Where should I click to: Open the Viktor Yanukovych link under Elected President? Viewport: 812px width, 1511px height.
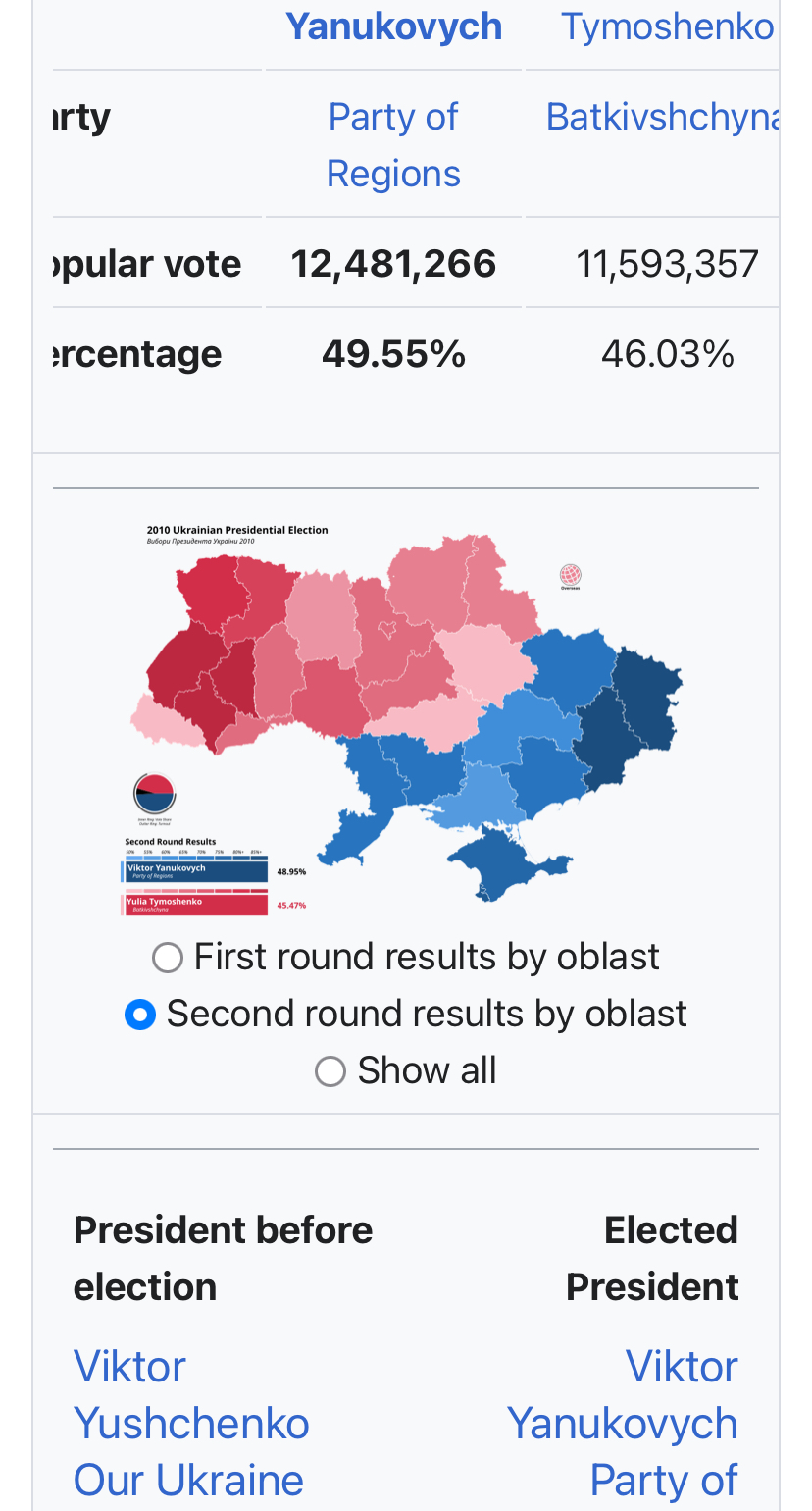pyautogui.click(x=623, y=1395)
